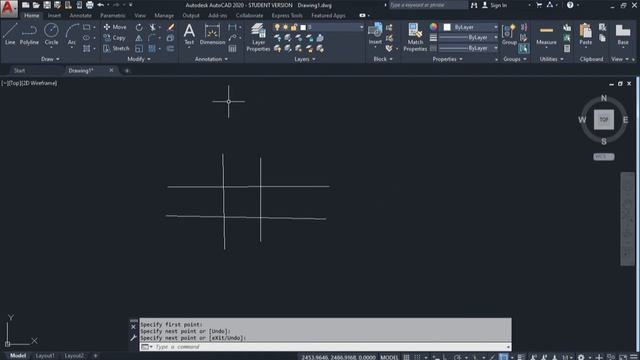The height and width of the screenshot is (360, 640).
Task: Click the Customization icon on the status bar
Action: click(634, 357)
